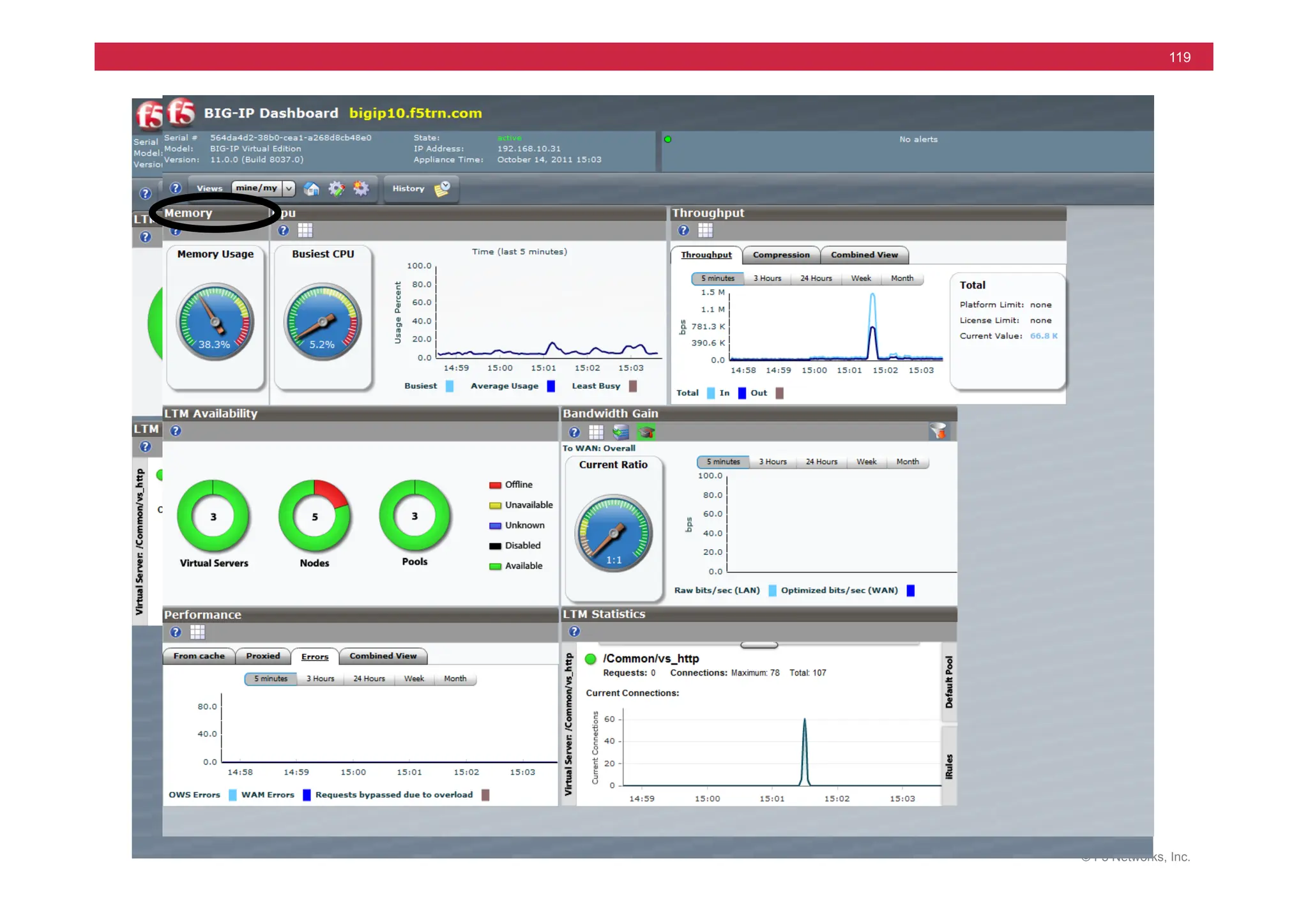Choose 3 Hours range in Bandwidth Gain

pos(773,462)
